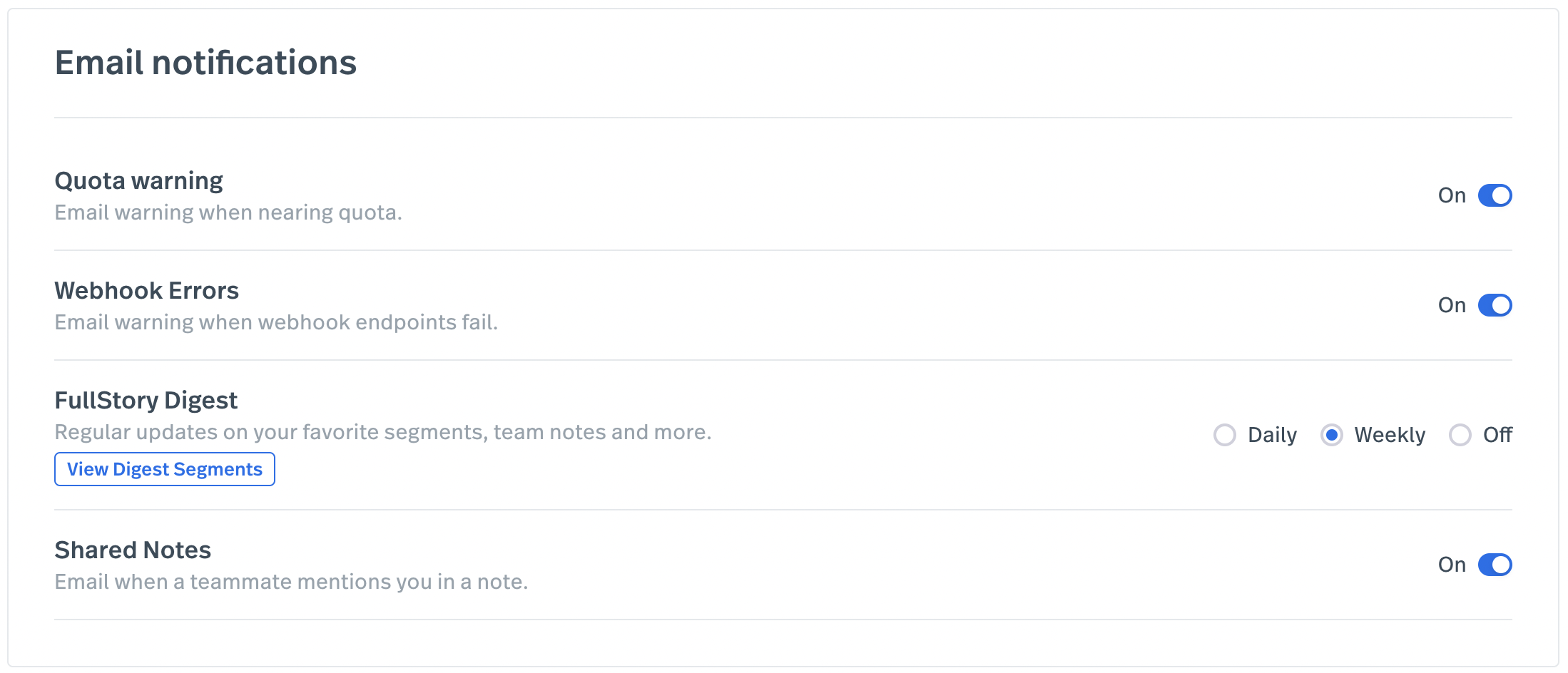Click the Webhook Errors title
This screenshot has height=673, width=1568.
(x=147, y=289)
